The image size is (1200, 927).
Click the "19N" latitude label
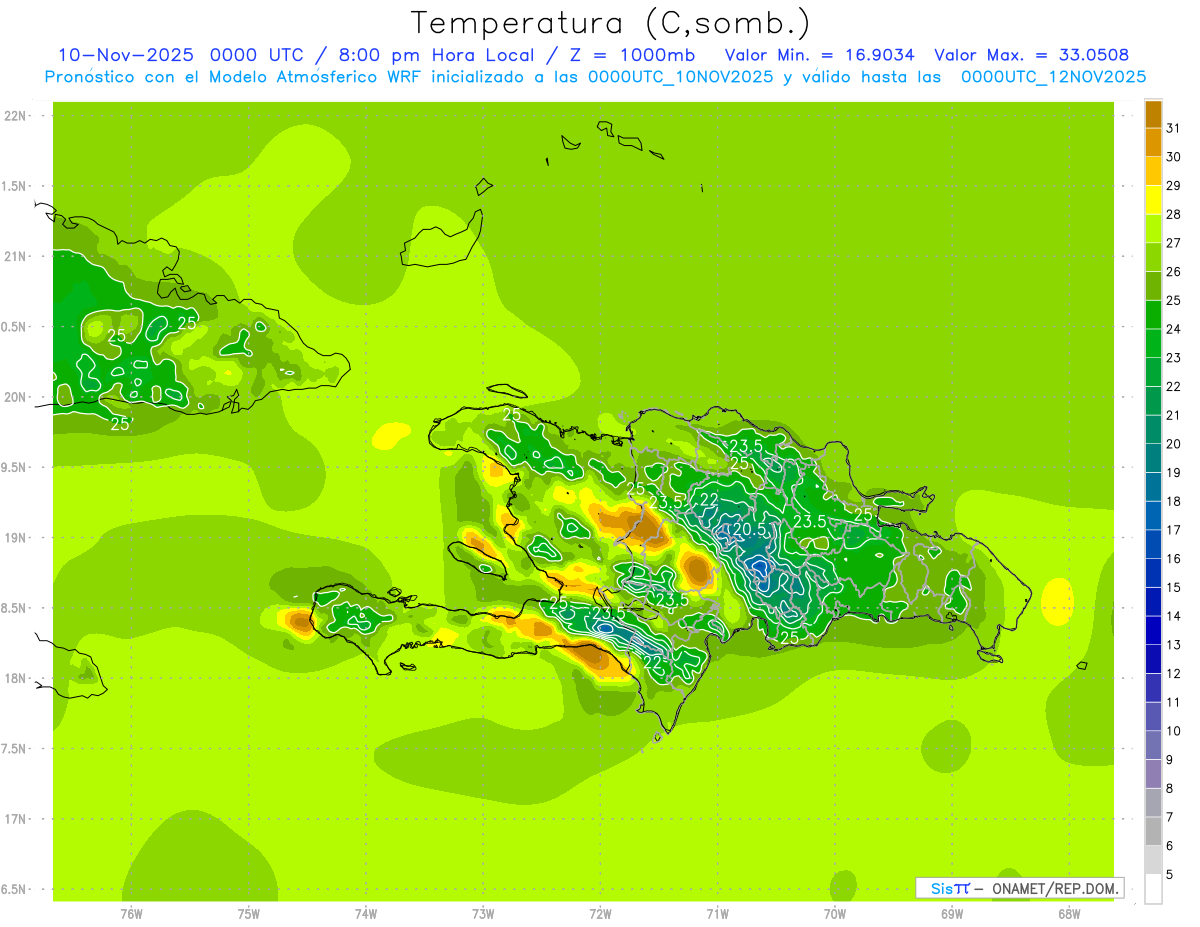15,538
